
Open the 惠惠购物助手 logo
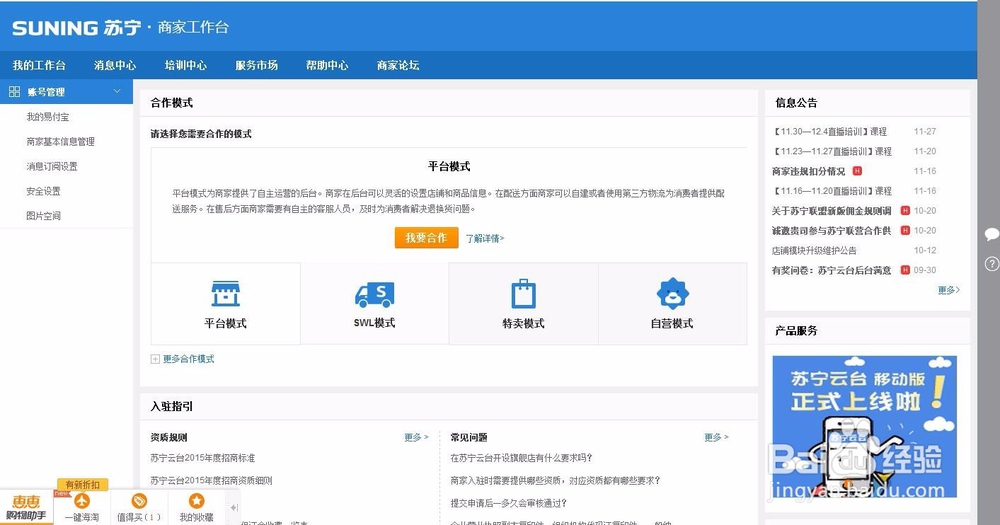26,508
